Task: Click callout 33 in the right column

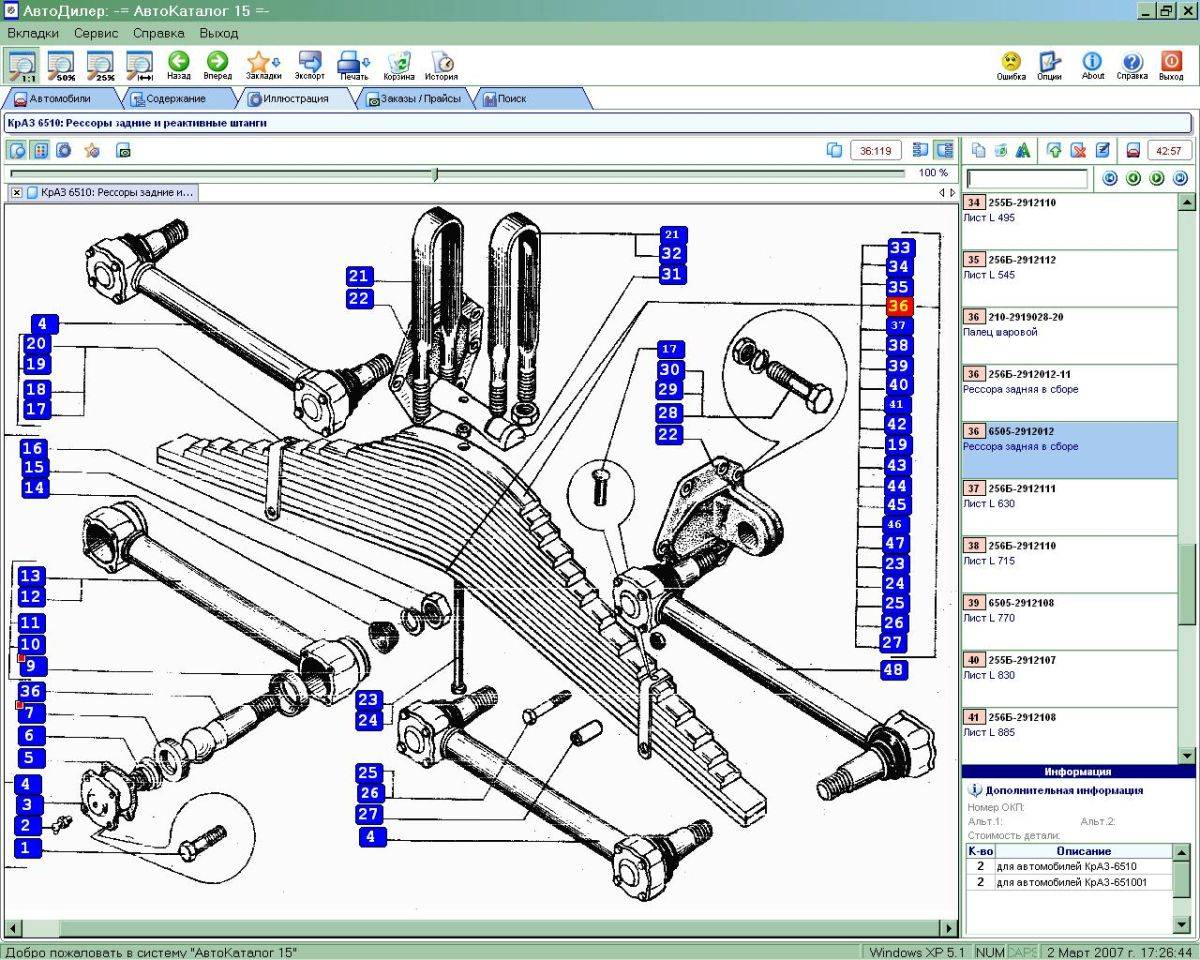Action: tap(900, 248)
